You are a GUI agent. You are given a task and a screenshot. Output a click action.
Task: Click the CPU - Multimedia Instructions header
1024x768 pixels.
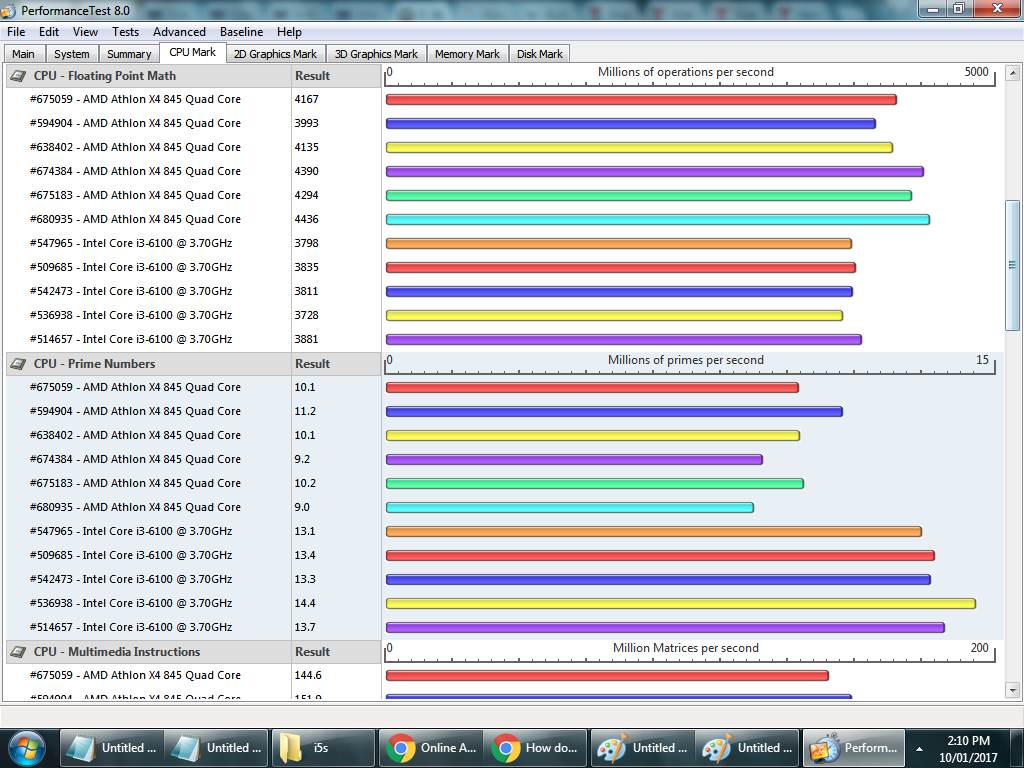148,652
